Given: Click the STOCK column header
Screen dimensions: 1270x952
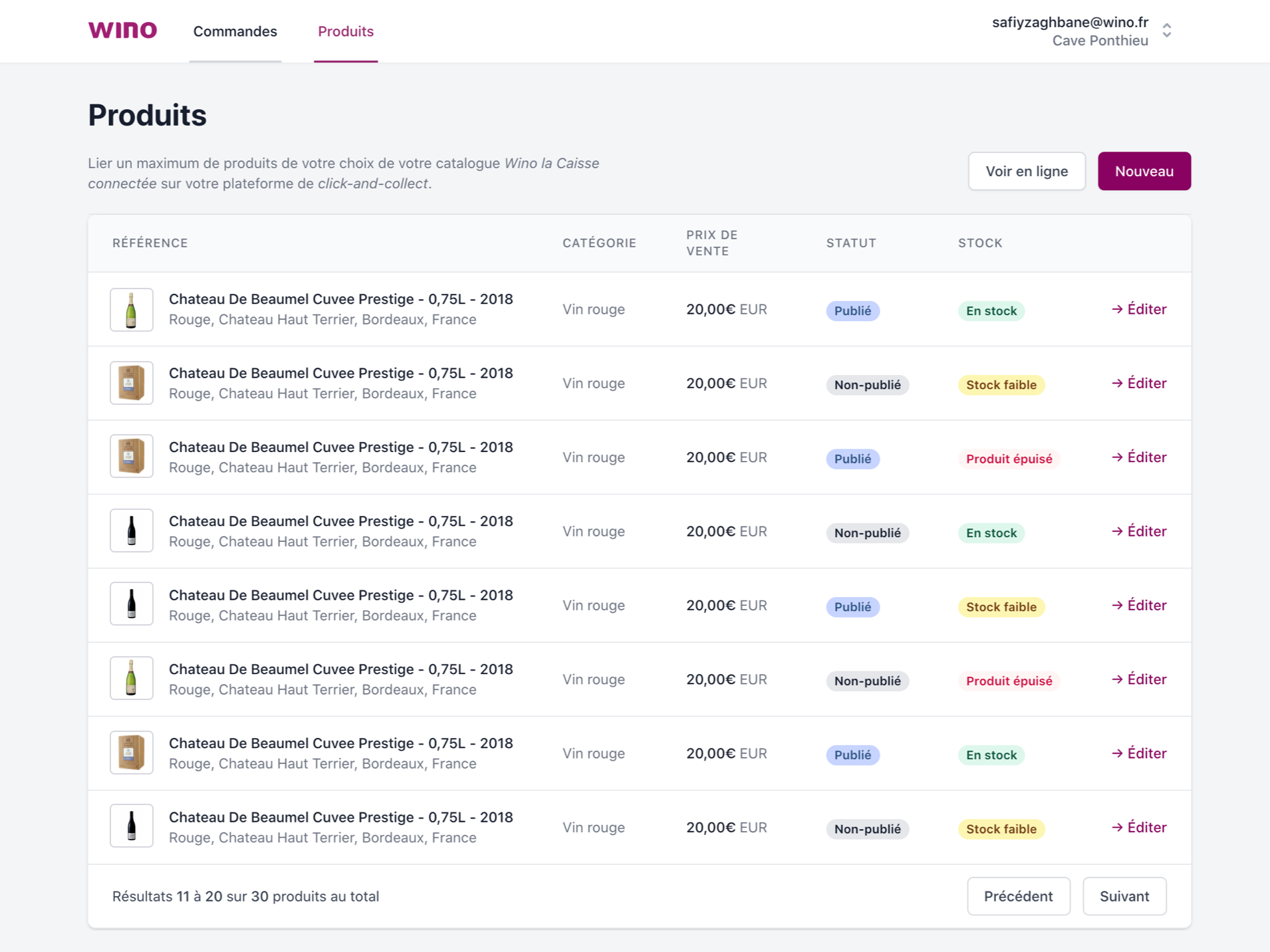Looking at the screenshot, I should click(x=980, y=243).
